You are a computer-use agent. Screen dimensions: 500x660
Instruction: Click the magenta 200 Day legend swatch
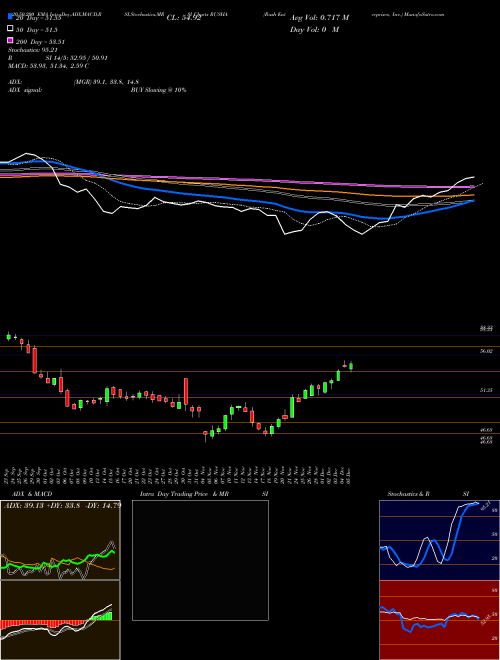(10, 40)
